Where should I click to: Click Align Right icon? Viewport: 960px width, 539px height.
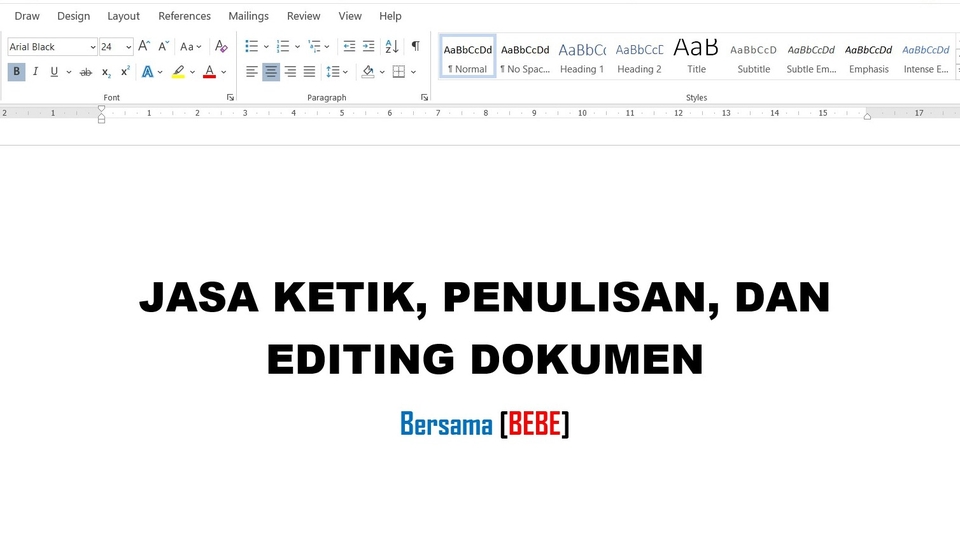coord(290,72)
